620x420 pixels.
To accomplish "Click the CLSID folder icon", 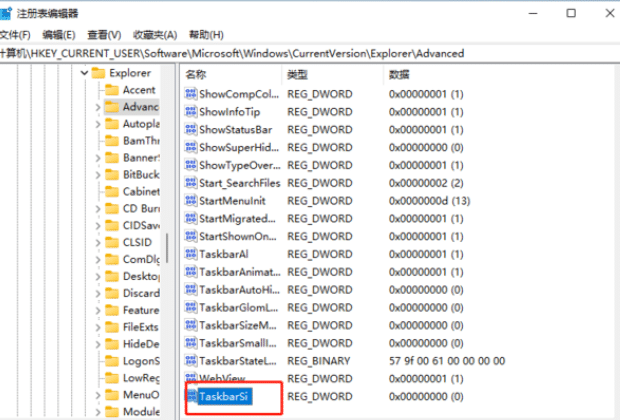I will point(112,242).
